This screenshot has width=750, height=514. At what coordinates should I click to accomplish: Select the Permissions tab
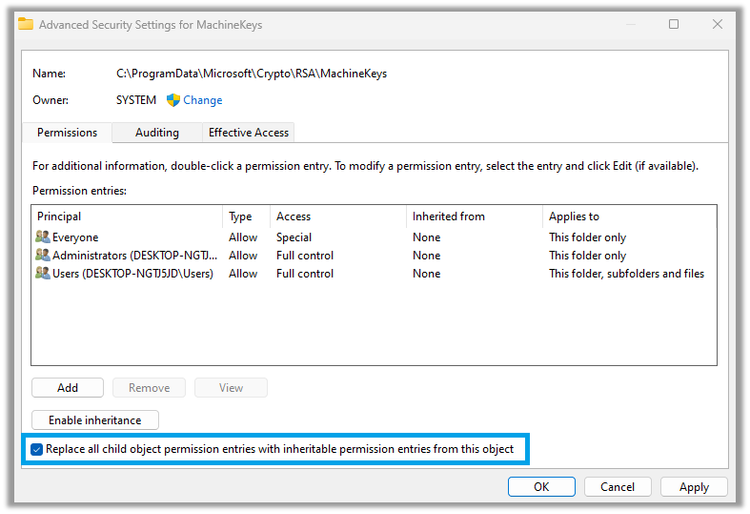tap(67, 133)
